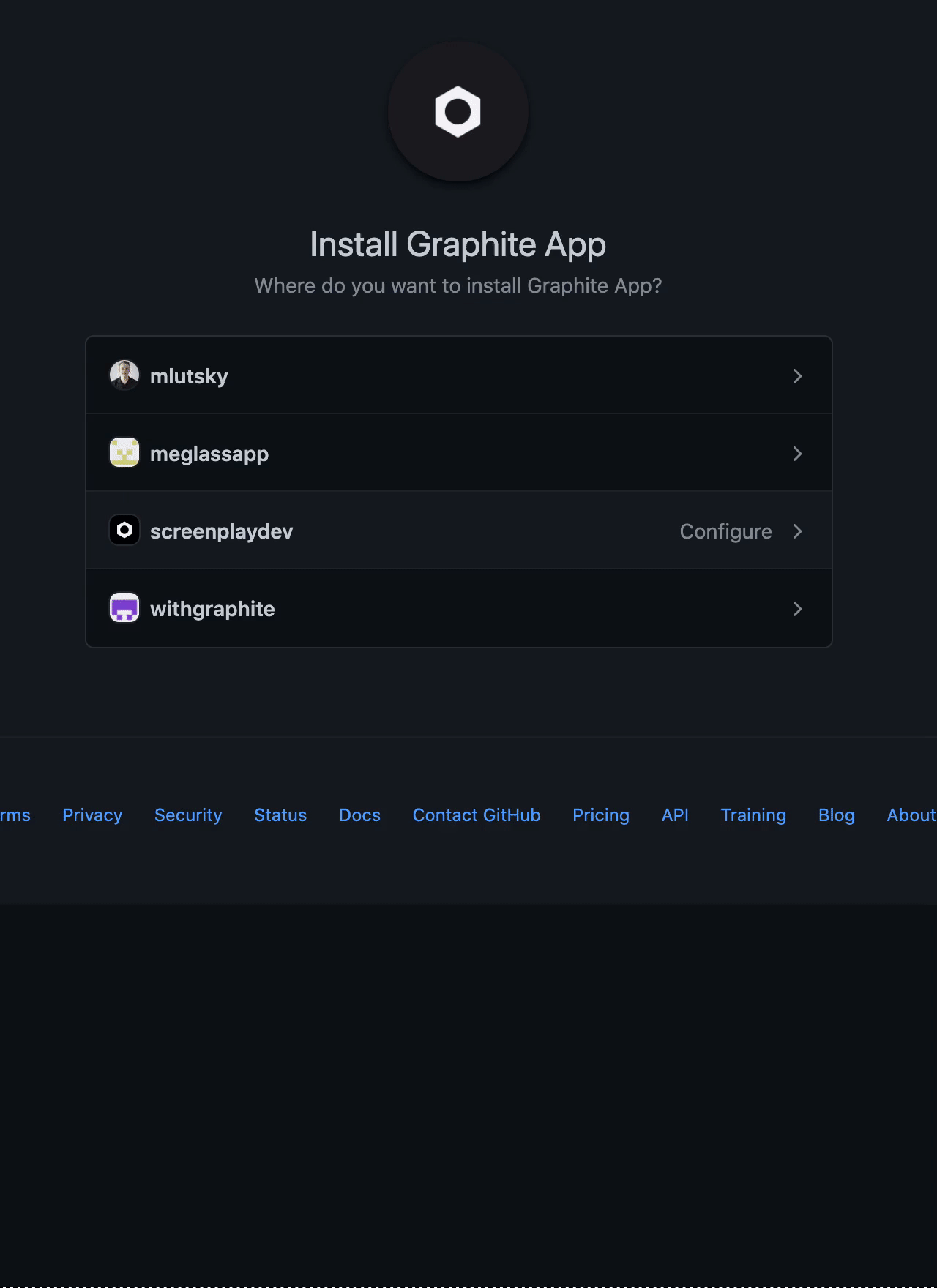Select the screenplaydev organization name
The width and height of the screenshot is (937, 1288).
coord(221,531)
